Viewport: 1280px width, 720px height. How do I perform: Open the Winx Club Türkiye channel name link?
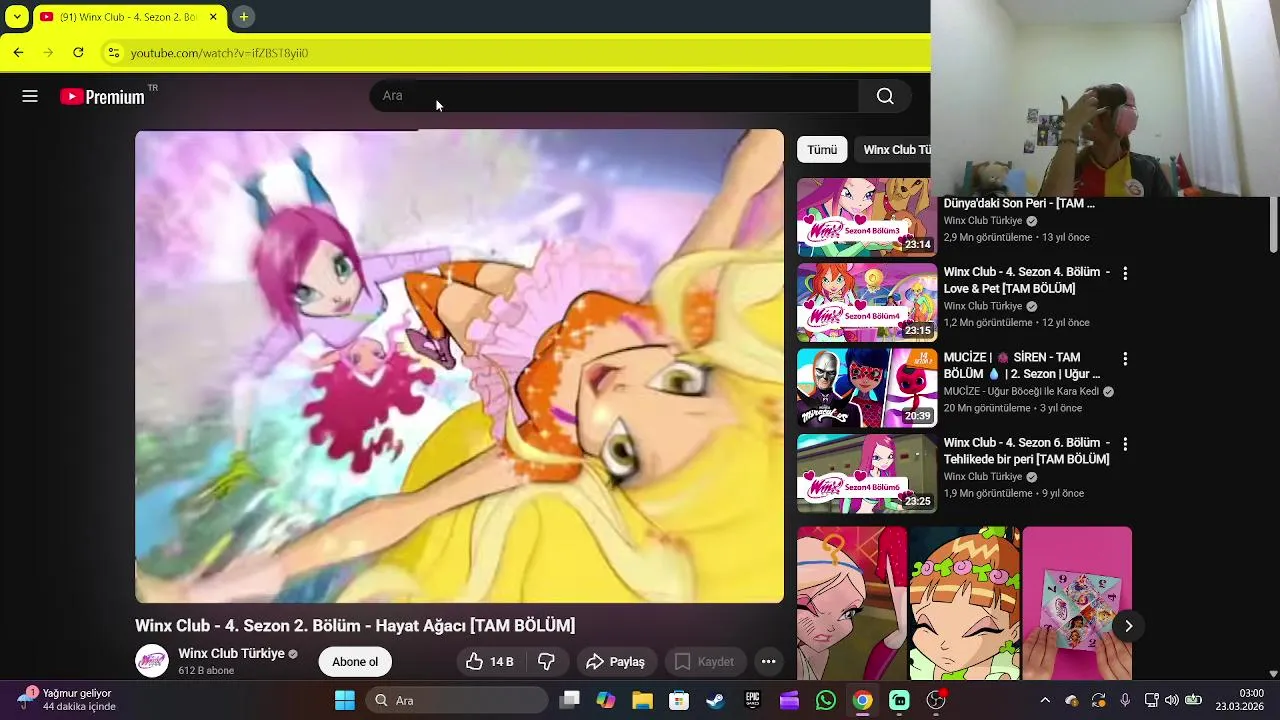pyautogui.click(x=232, y=653)
